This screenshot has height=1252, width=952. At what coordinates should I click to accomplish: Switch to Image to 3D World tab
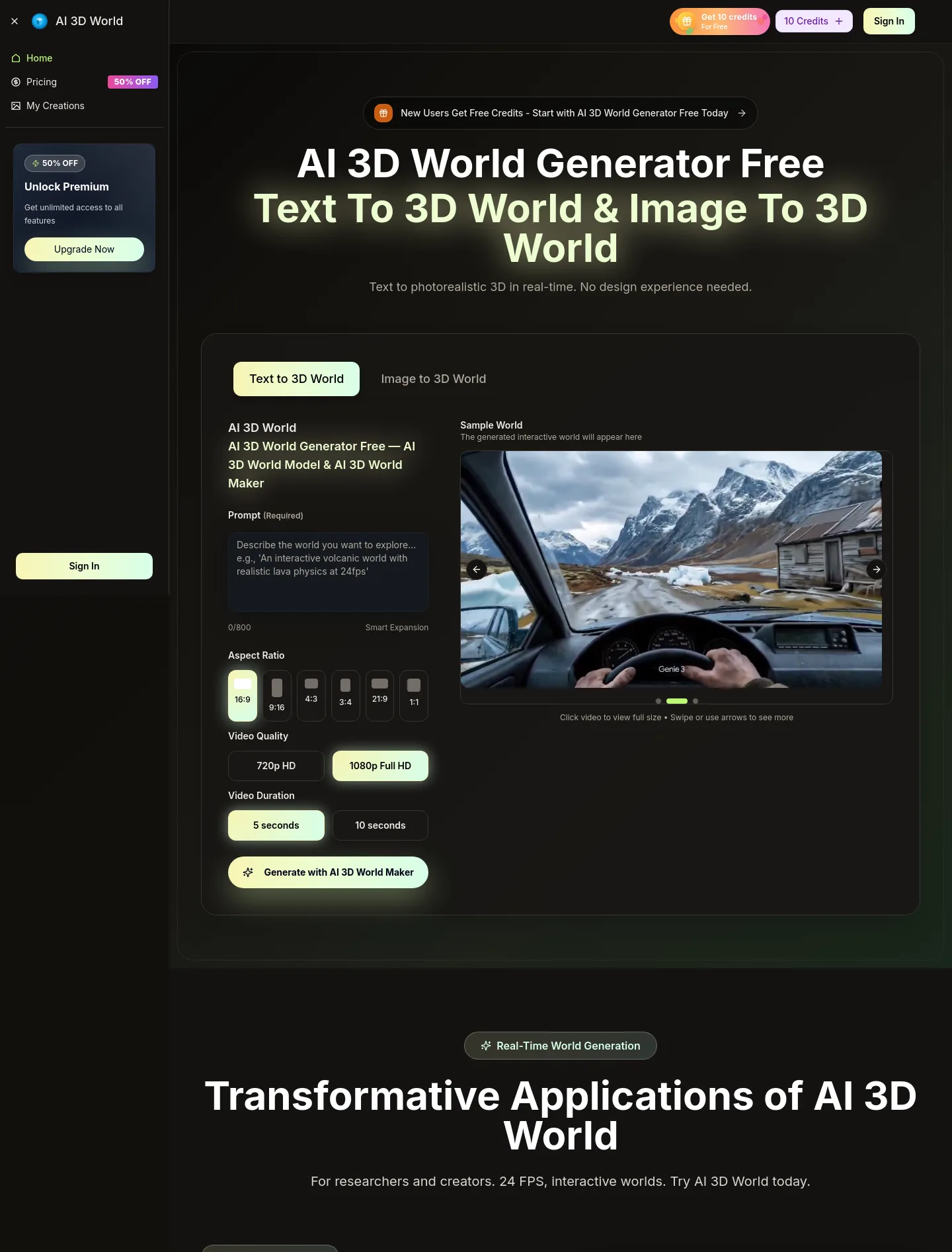pyautogui.click(x=434, y=379)
